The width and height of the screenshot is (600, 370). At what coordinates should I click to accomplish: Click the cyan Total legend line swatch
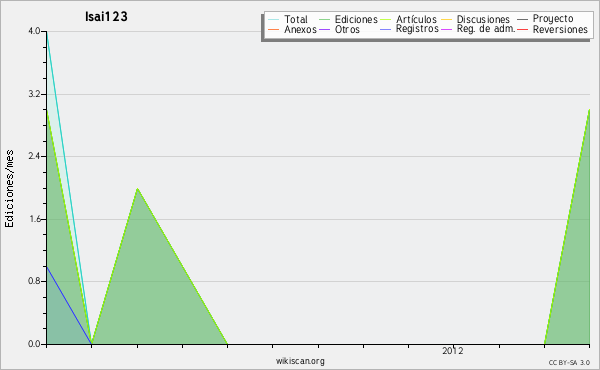click(274, 19)
